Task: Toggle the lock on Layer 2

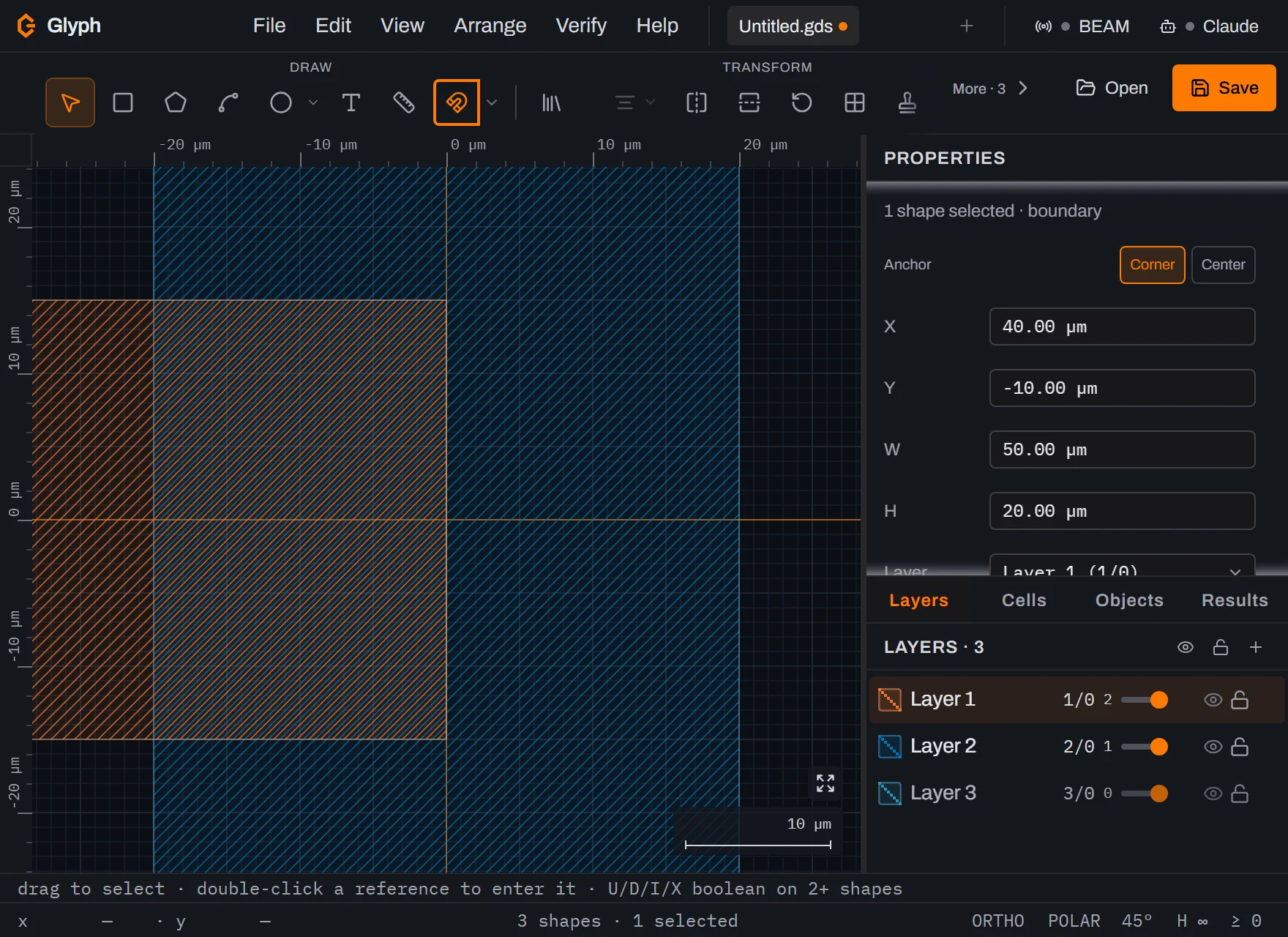Action: coord(1240,747)
